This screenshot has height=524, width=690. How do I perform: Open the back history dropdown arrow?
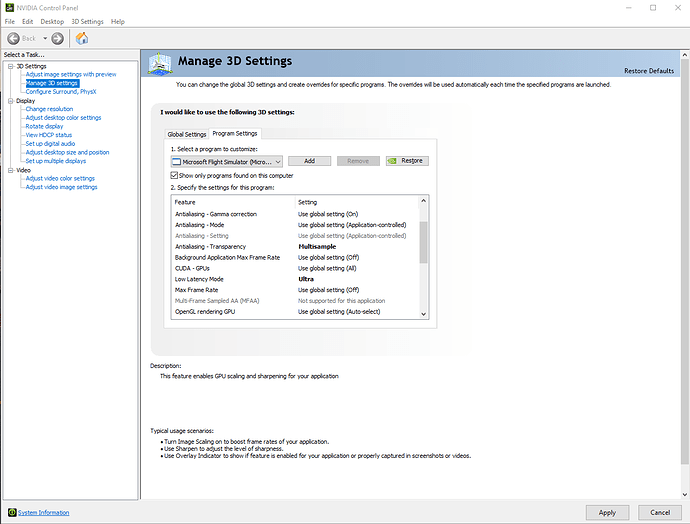click(x=43, y=38)
